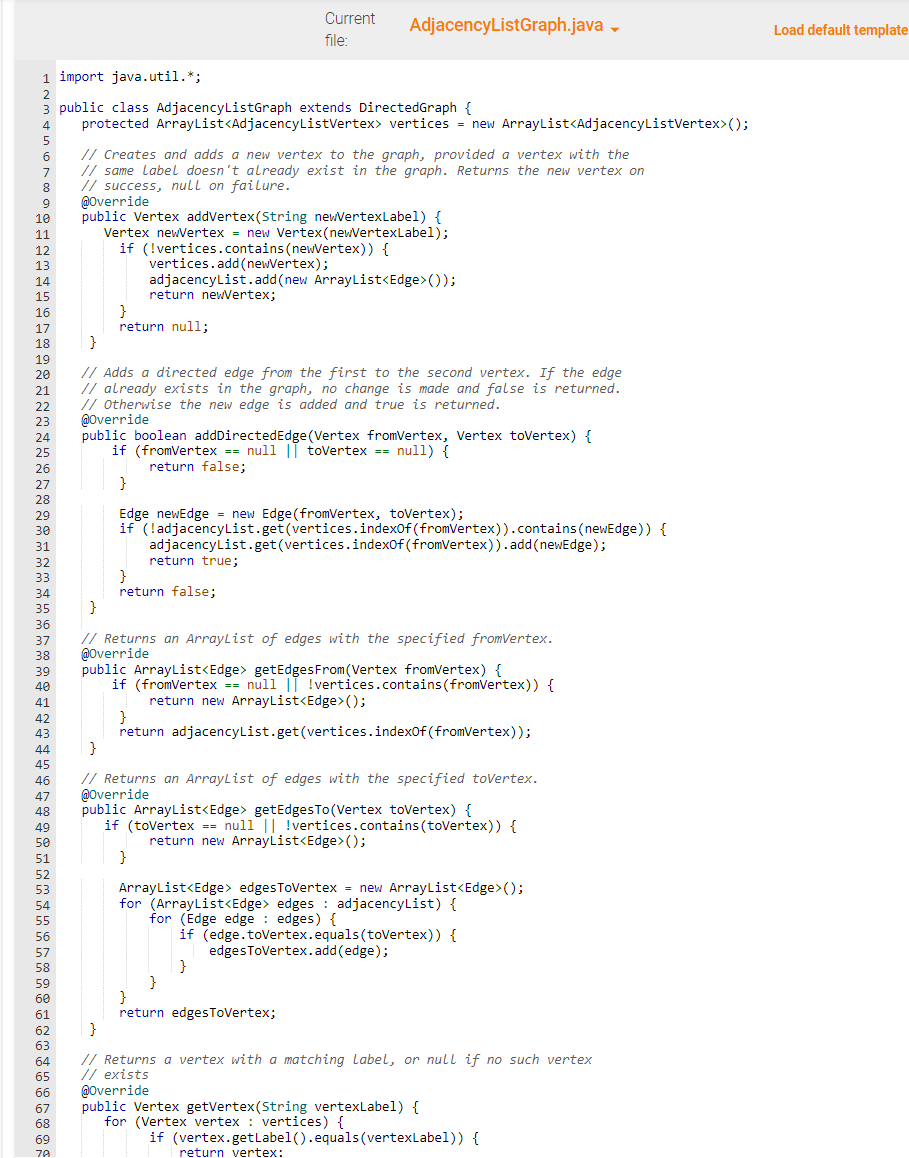Click the Load default template link
The image size is (909, 1158).
point(840,30)
